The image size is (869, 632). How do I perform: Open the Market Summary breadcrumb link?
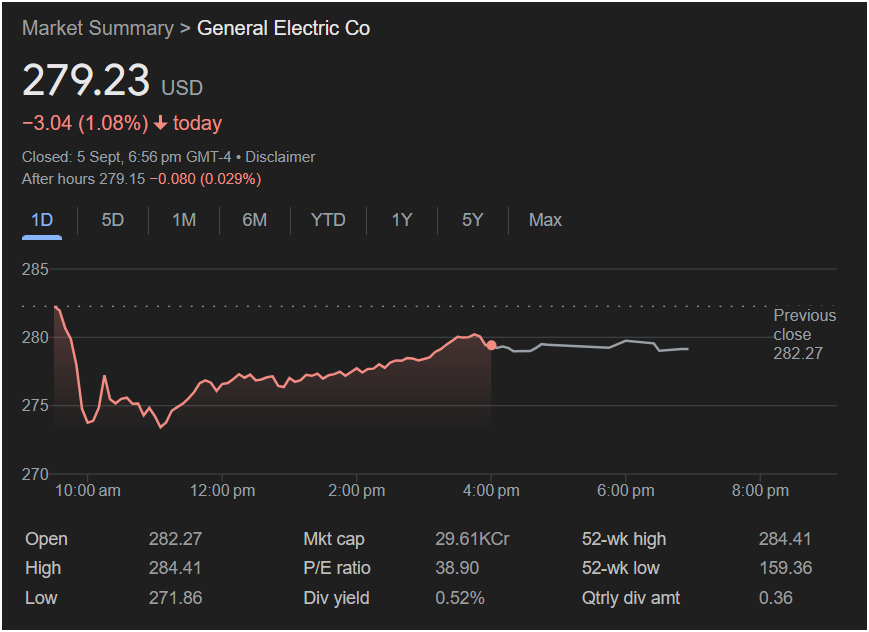pos(98,28)
